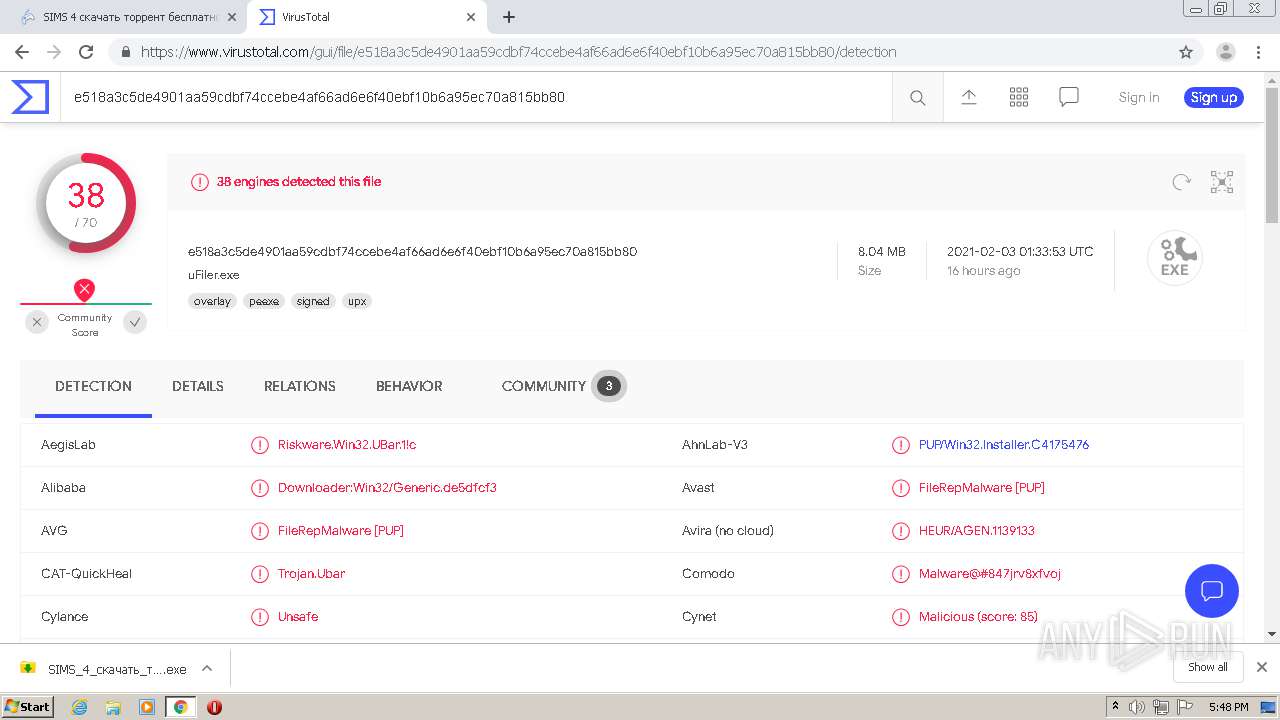This screenshot has height=720, width=1280.
Task: Click the Cylance Unsafe result
Action: click(298, 616)
